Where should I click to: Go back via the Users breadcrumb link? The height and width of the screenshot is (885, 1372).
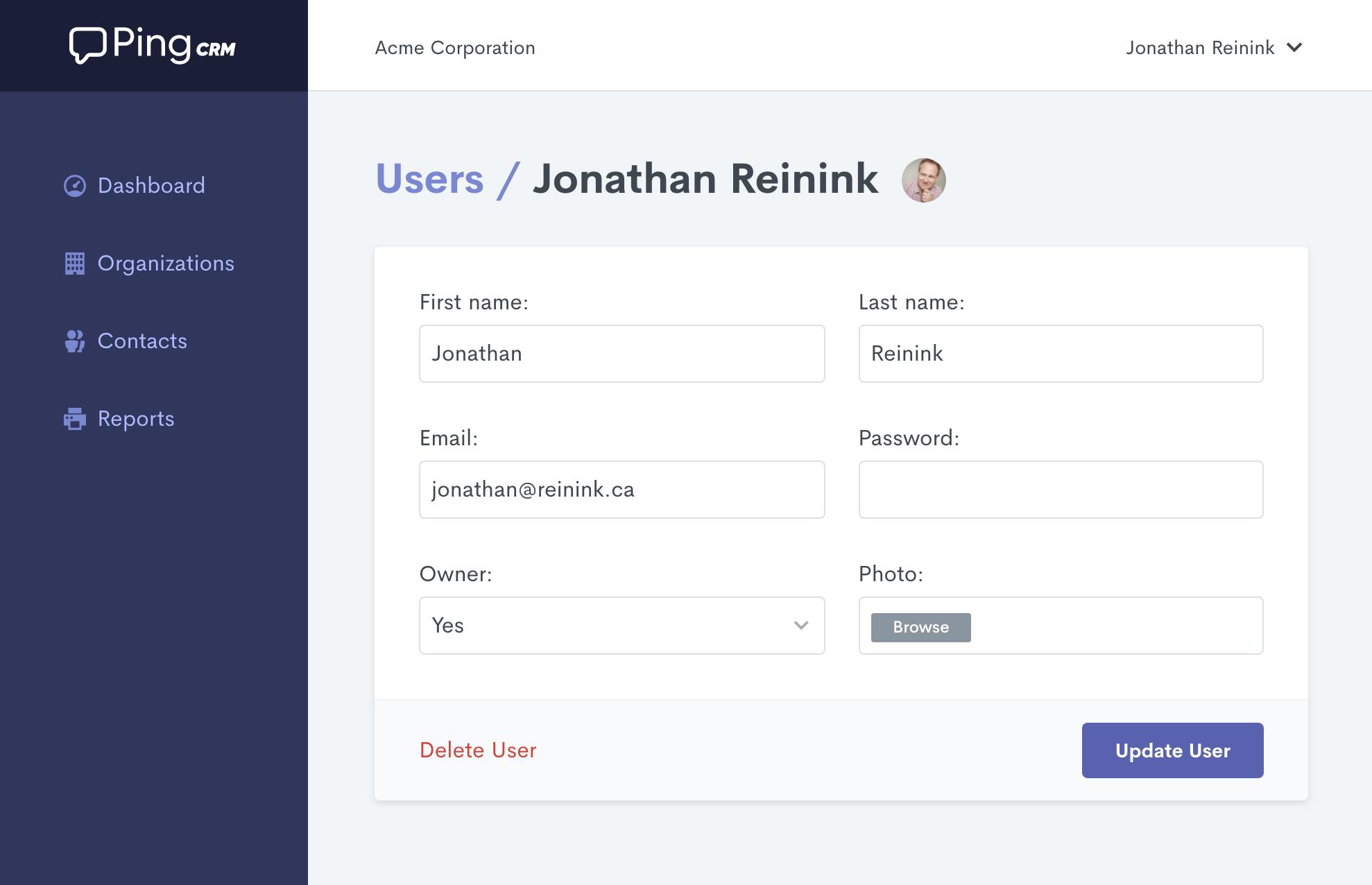[x=429, y=179]
